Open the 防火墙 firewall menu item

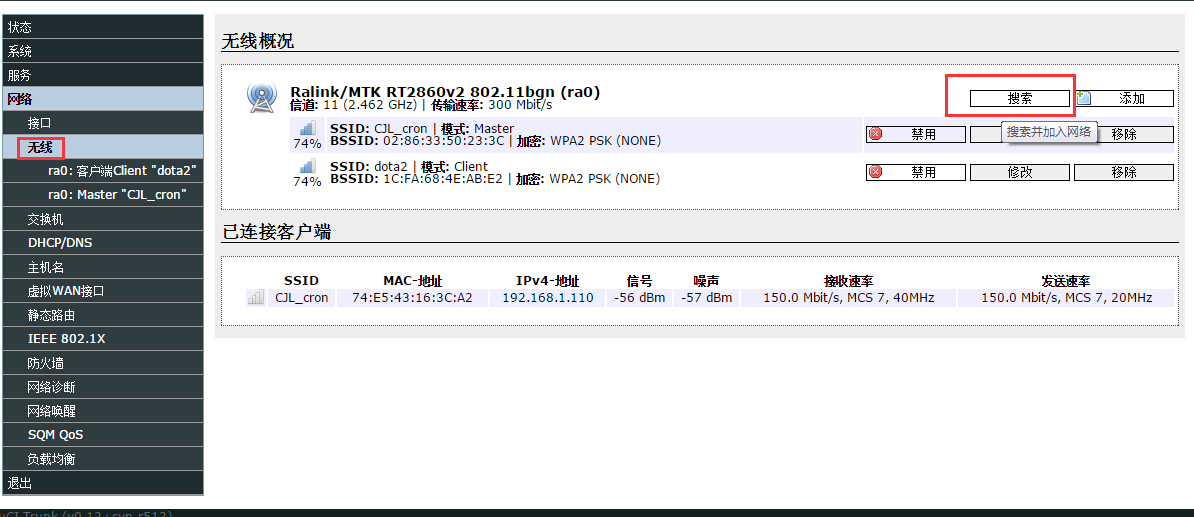point(46,363)
